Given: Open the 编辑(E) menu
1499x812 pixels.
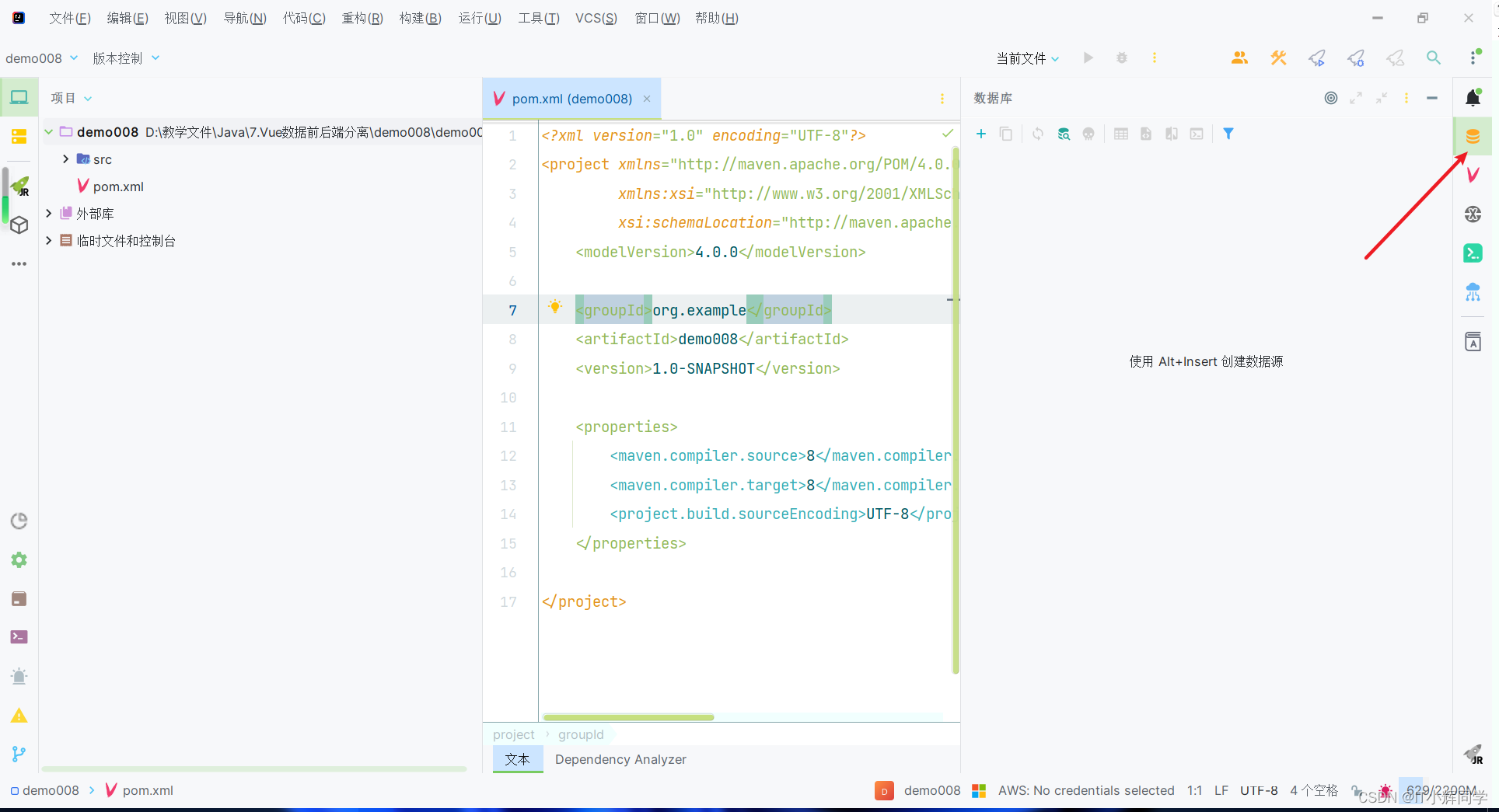Looking at the screenshot, I should point(128,18).
